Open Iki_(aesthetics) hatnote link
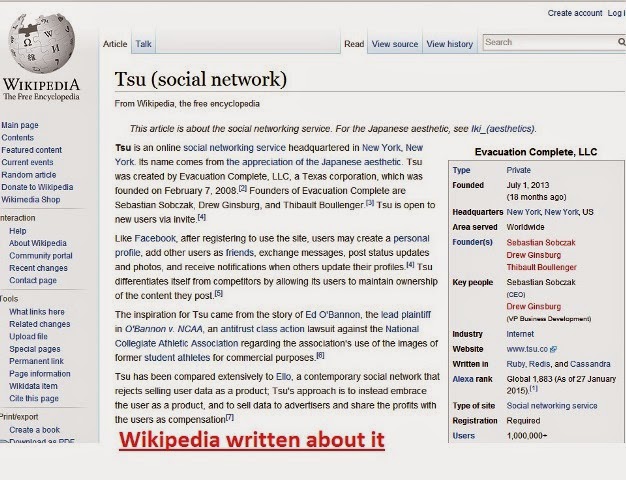 click(x=503, y=129)
